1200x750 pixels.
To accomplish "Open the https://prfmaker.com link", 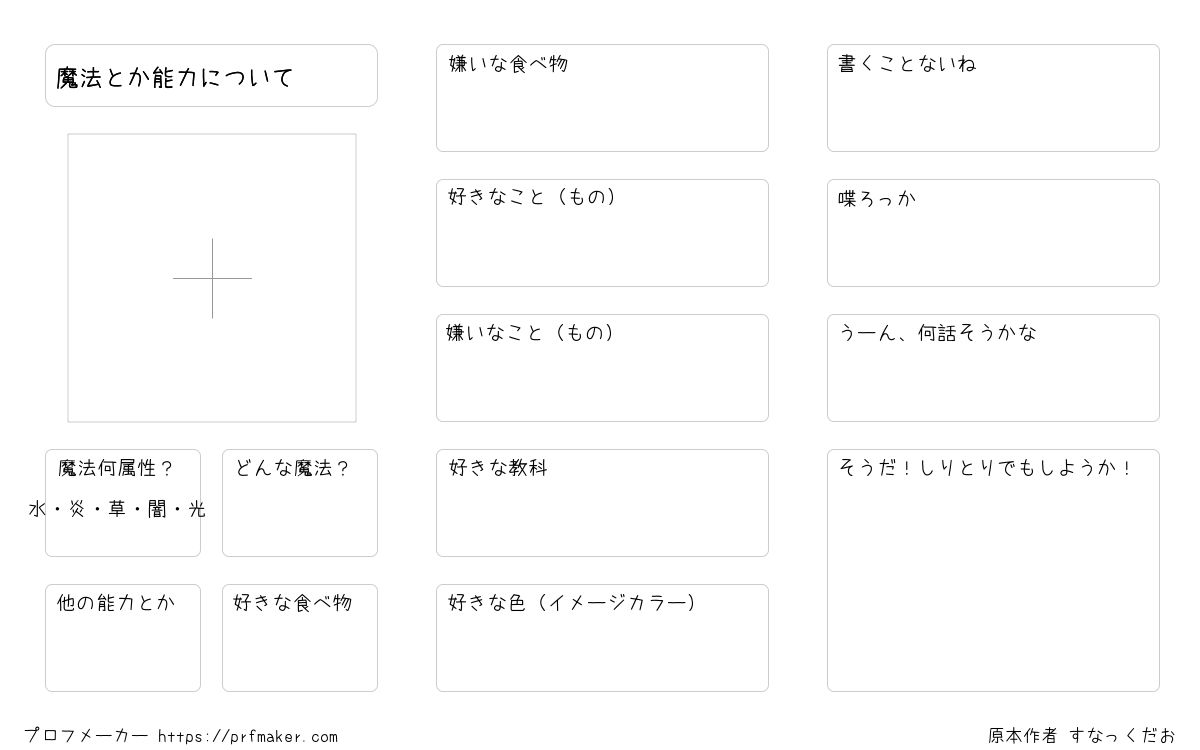I will coord(248,737).
